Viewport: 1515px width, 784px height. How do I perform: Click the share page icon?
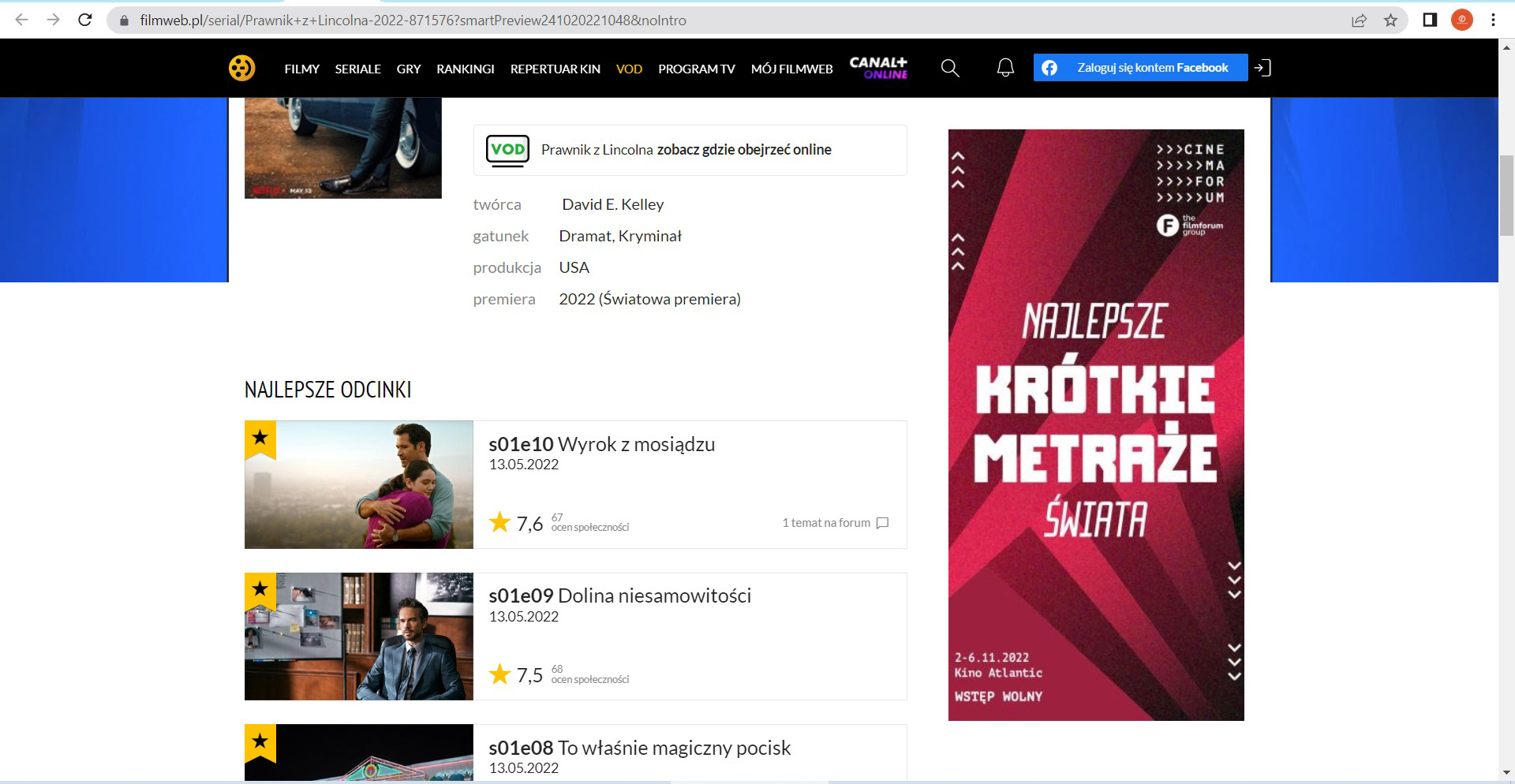click(x=1359, y=21)
